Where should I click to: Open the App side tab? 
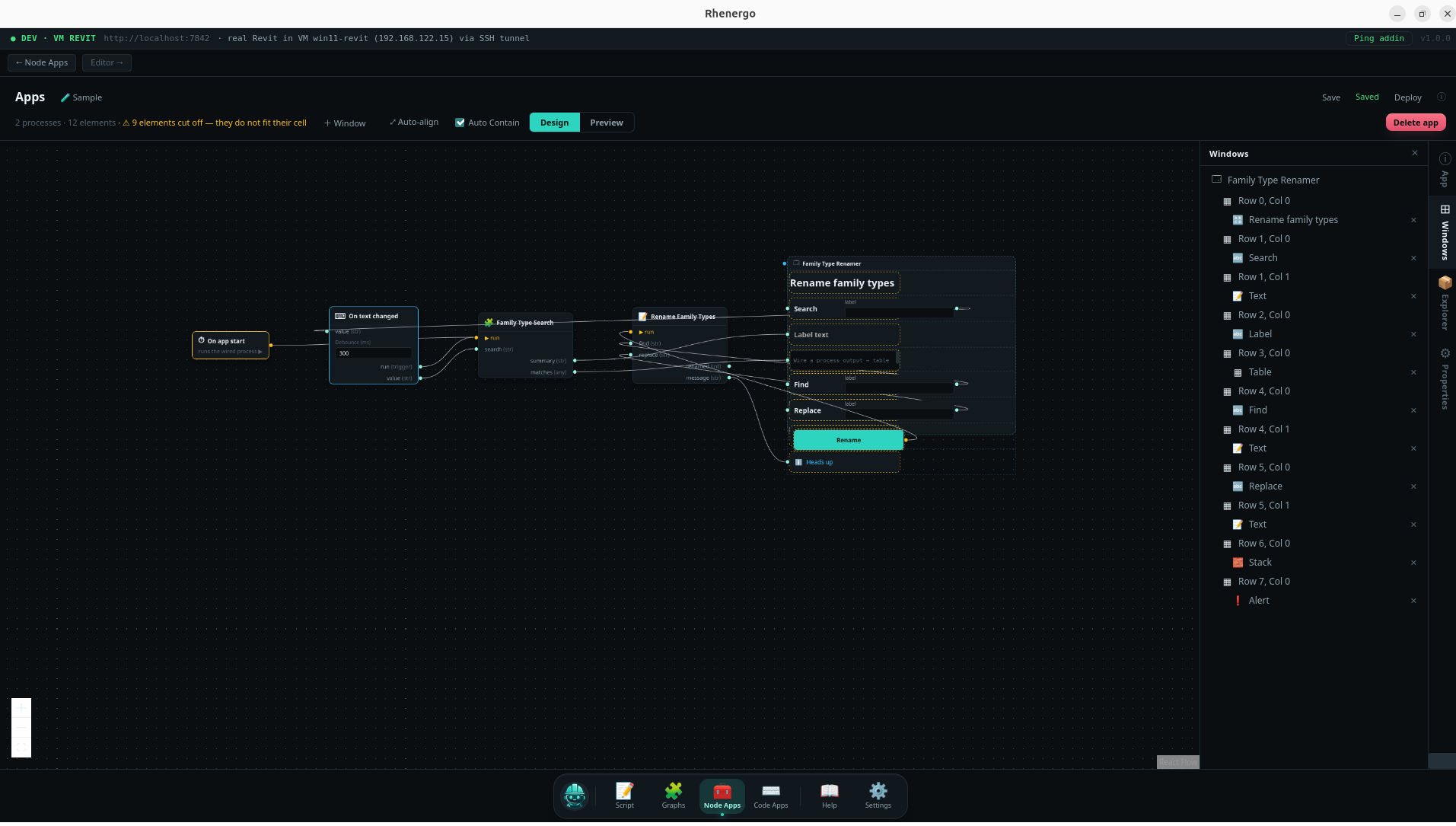click(1444, 171)
